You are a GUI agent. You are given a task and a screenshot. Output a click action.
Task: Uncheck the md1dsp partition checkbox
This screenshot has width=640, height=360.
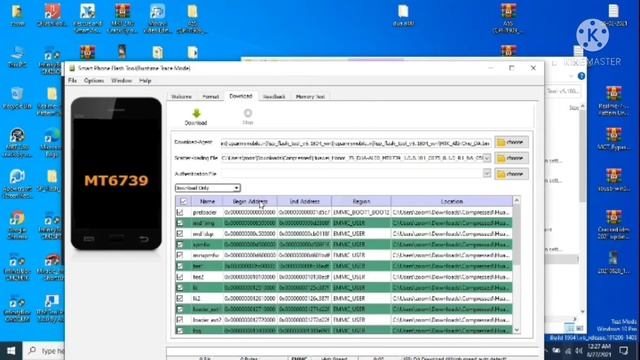pos(180,234)
